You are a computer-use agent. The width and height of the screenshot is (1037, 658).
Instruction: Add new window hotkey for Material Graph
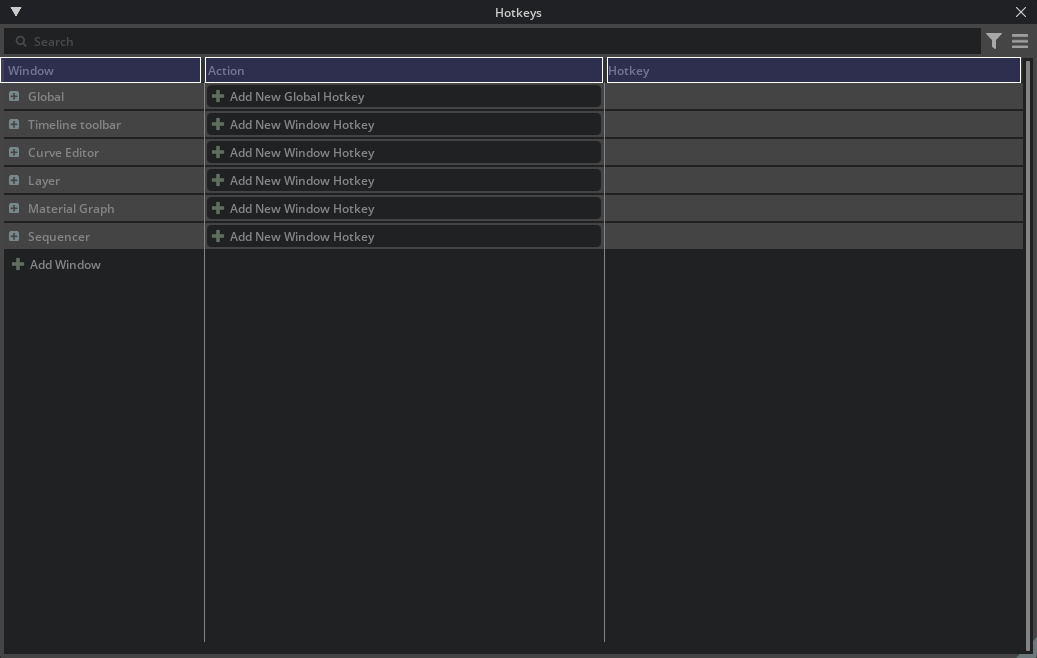click(403, 208)
